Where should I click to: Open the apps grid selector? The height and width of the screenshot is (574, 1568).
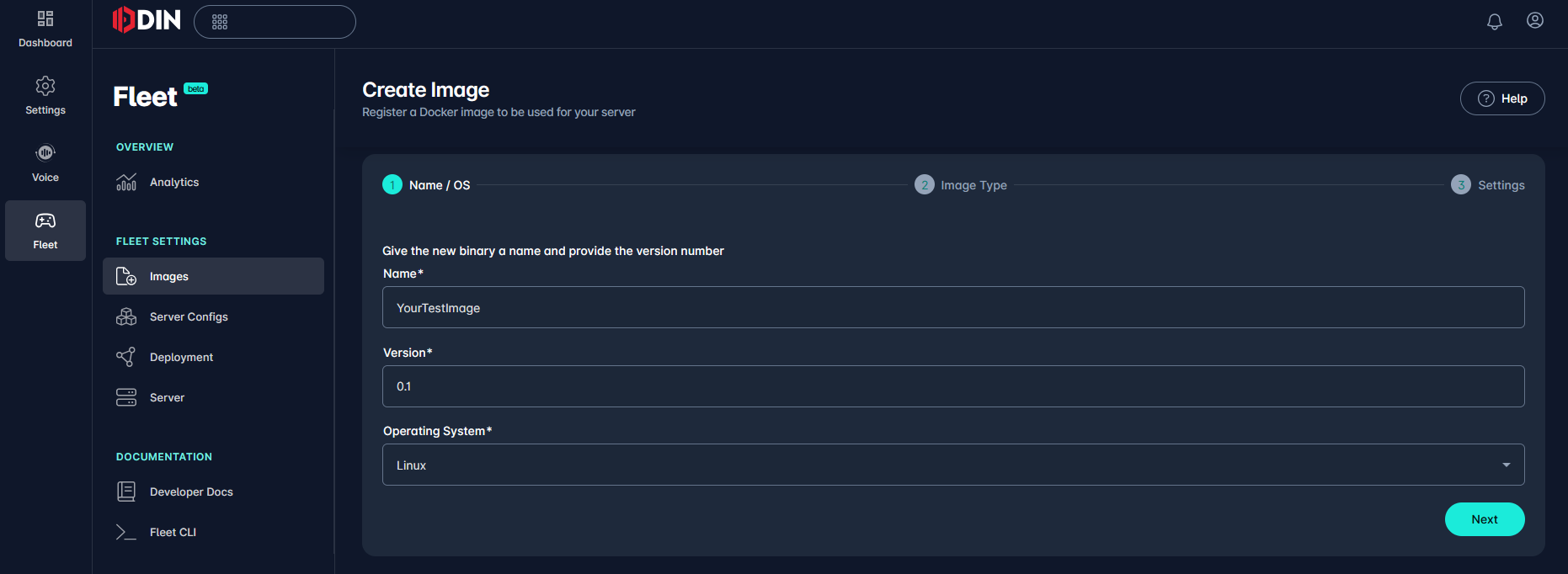click(x=275, y=22)
